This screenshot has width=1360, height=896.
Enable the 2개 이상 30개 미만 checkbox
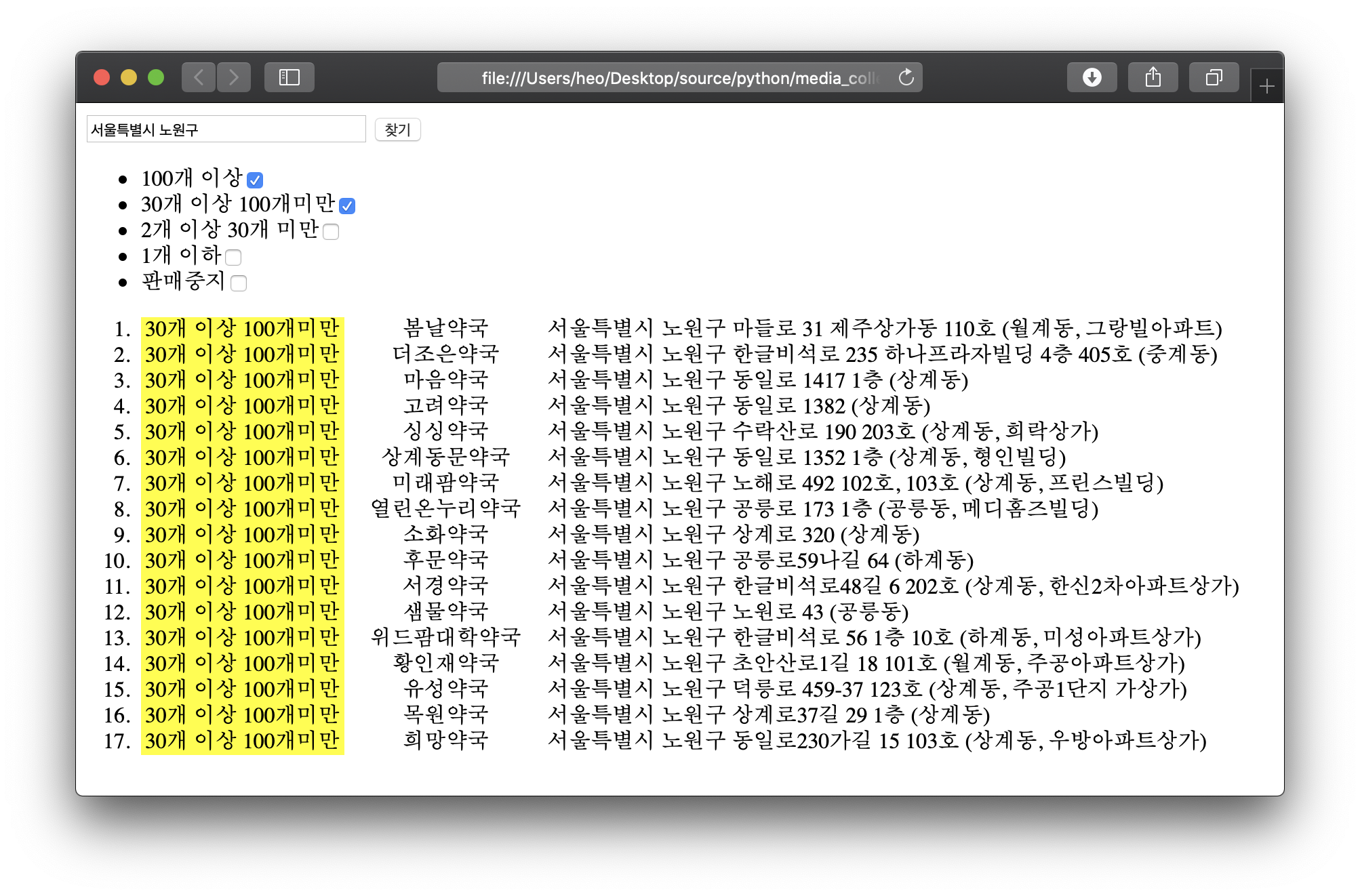[331, 232]
